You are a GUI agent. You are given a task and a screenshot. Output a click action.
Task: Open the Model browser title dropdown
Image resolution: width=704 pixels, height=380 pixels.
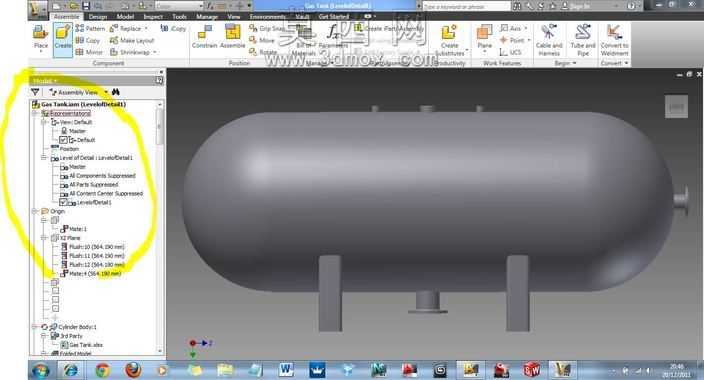coord(45,81)
